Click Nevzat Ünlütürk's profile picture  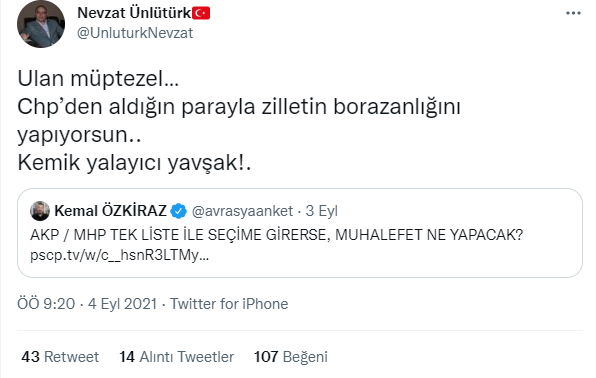tap(41, 24)
